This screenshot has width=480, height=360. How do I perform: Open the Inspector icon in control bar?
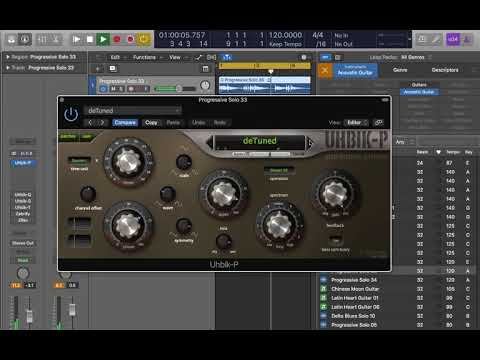[25, 39]
